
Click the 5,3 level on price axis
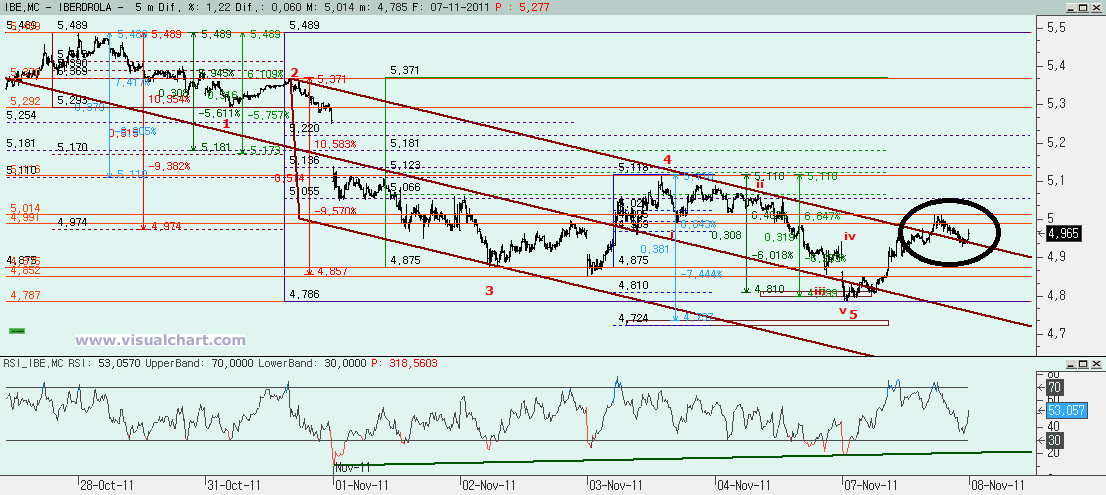click(x=1056, y=104)
